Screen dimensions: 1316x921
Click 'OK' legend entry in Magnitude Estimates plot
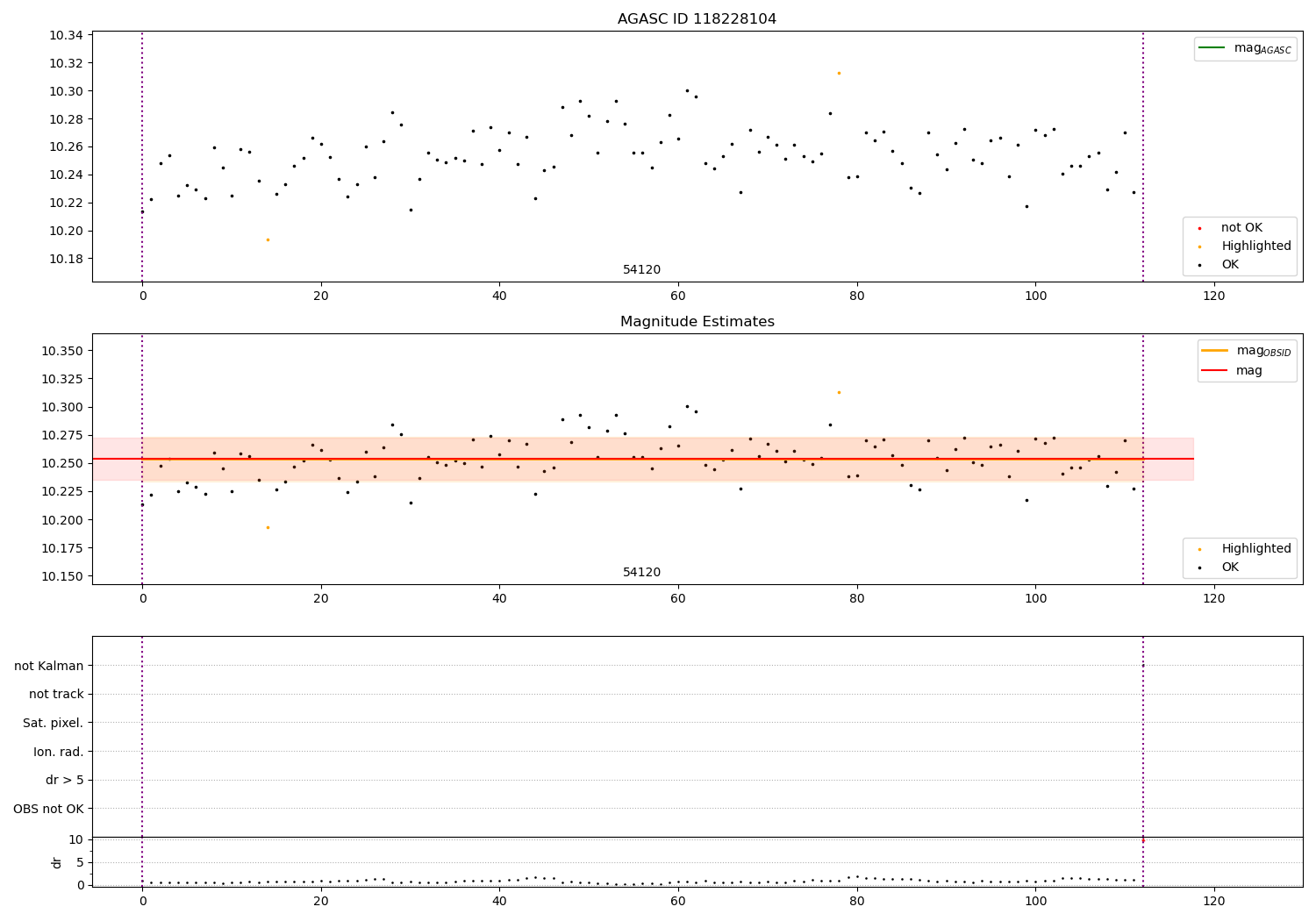1230,568
